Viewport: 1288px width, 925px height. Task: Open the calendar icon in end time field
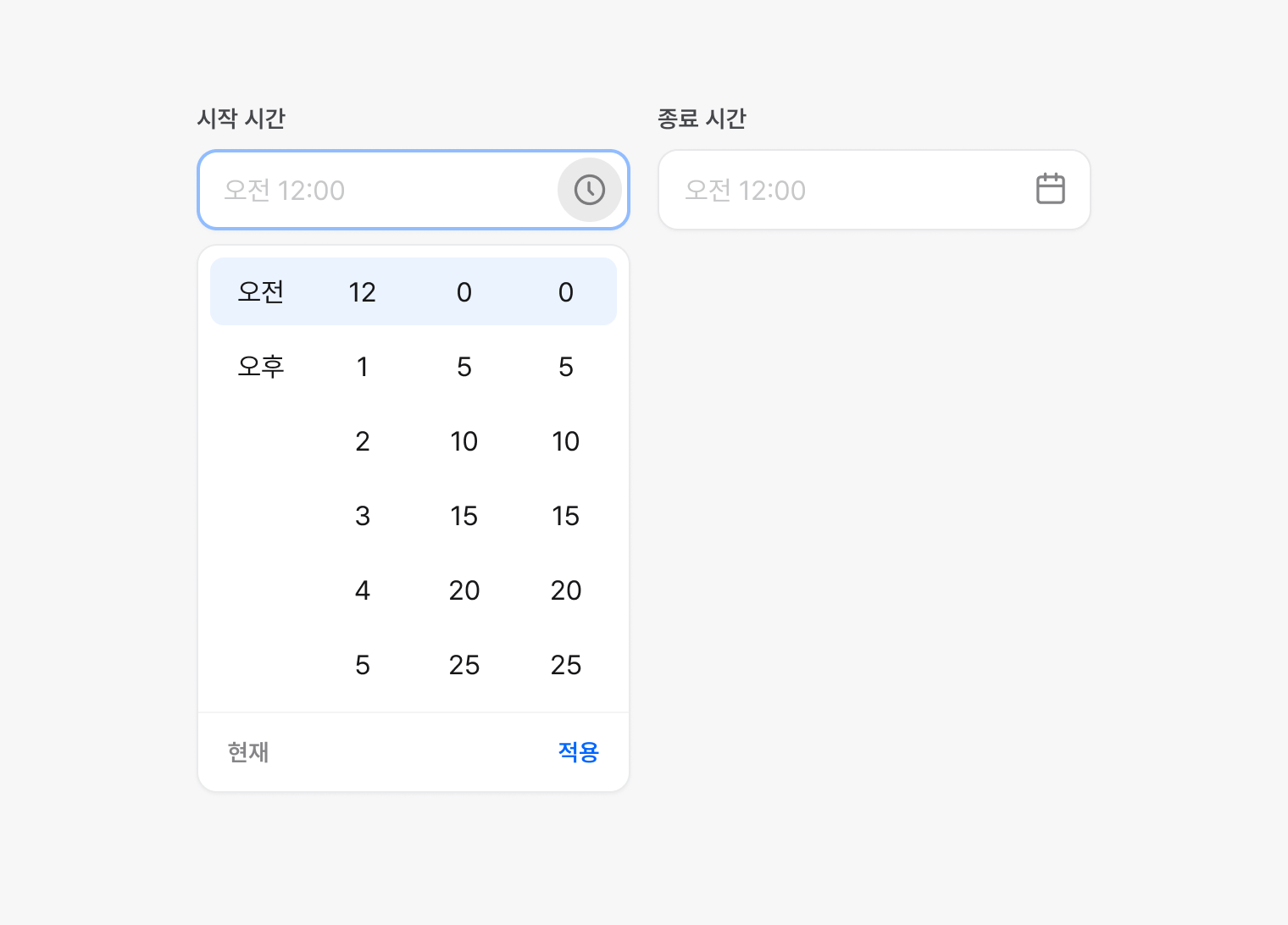(x=1050, y=189)
